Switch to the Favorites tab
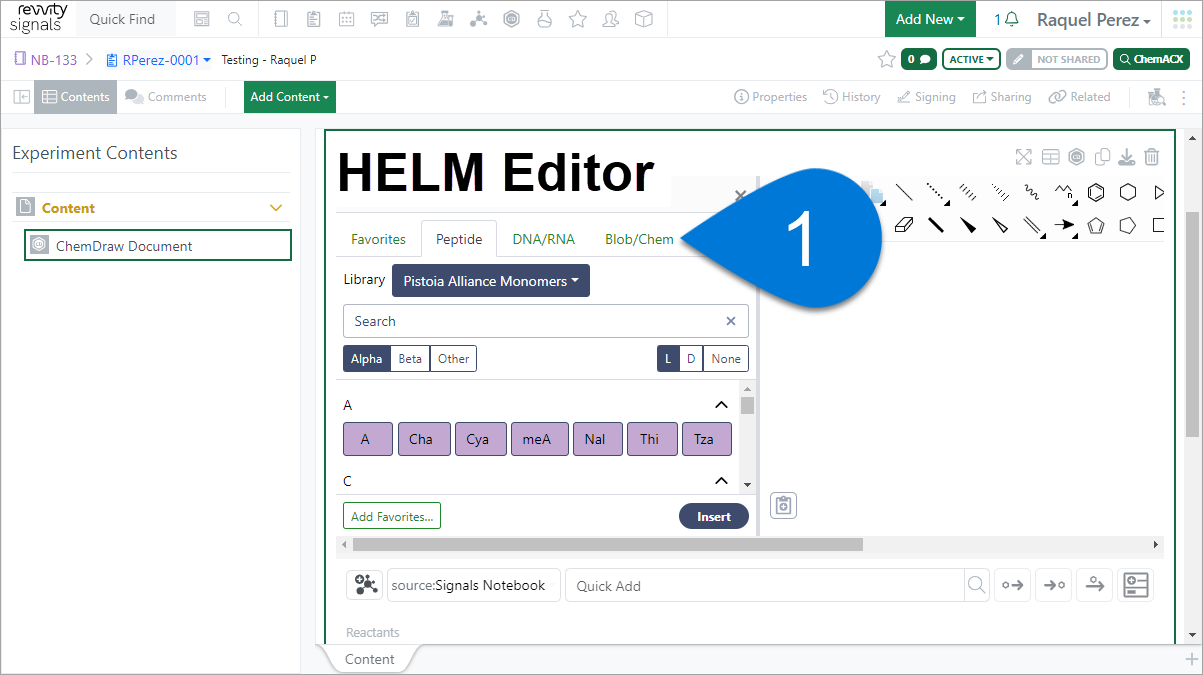 [378, 239]
